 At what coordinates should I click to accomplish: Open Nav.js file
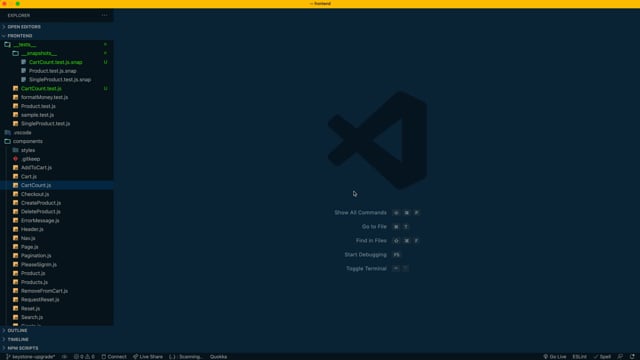coord(57,238)
